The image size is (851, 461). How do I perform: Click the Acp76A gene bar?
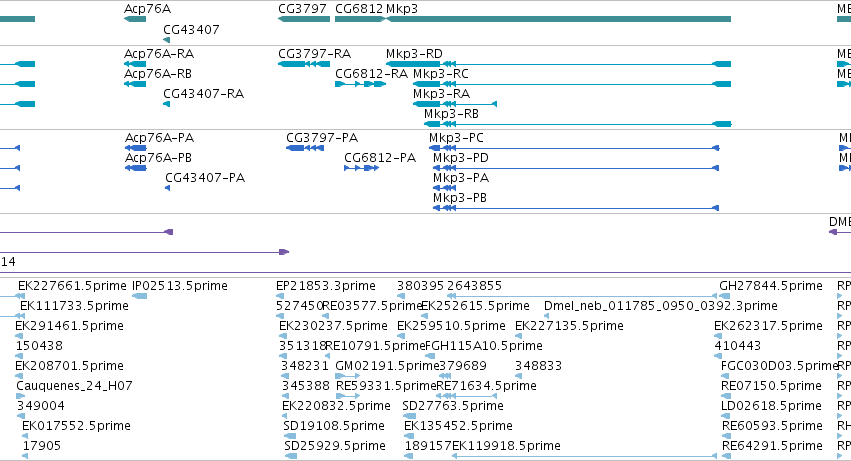(x=135, y=19)
